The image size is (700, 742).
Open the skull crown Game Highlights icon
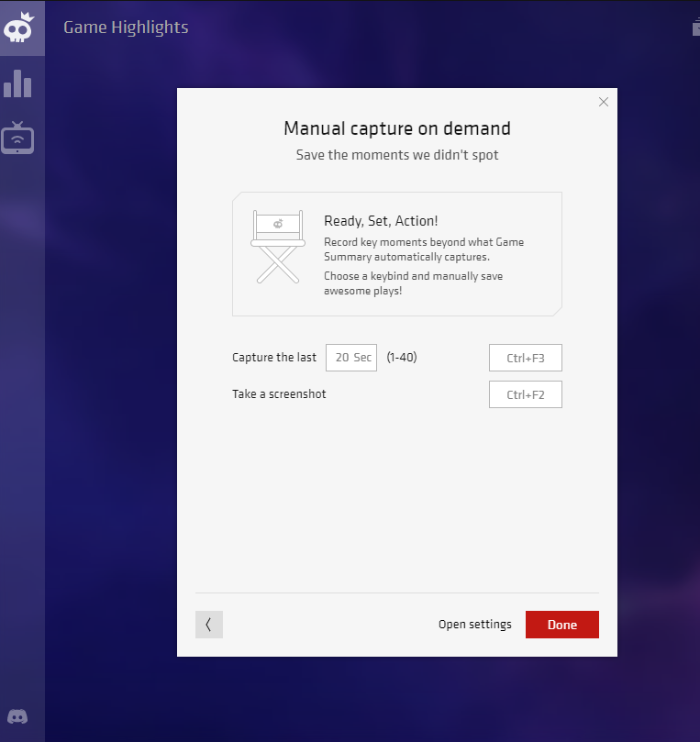19,28
